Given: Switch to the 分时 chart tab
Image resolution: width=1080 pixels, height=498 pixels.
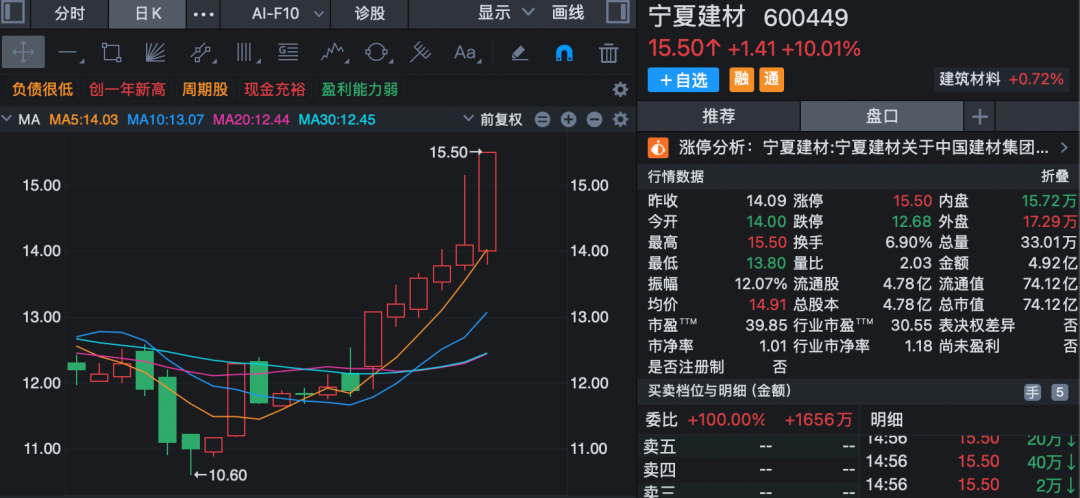Looking at the screenshot, I should pyautogui.click(x=71, y=14).
